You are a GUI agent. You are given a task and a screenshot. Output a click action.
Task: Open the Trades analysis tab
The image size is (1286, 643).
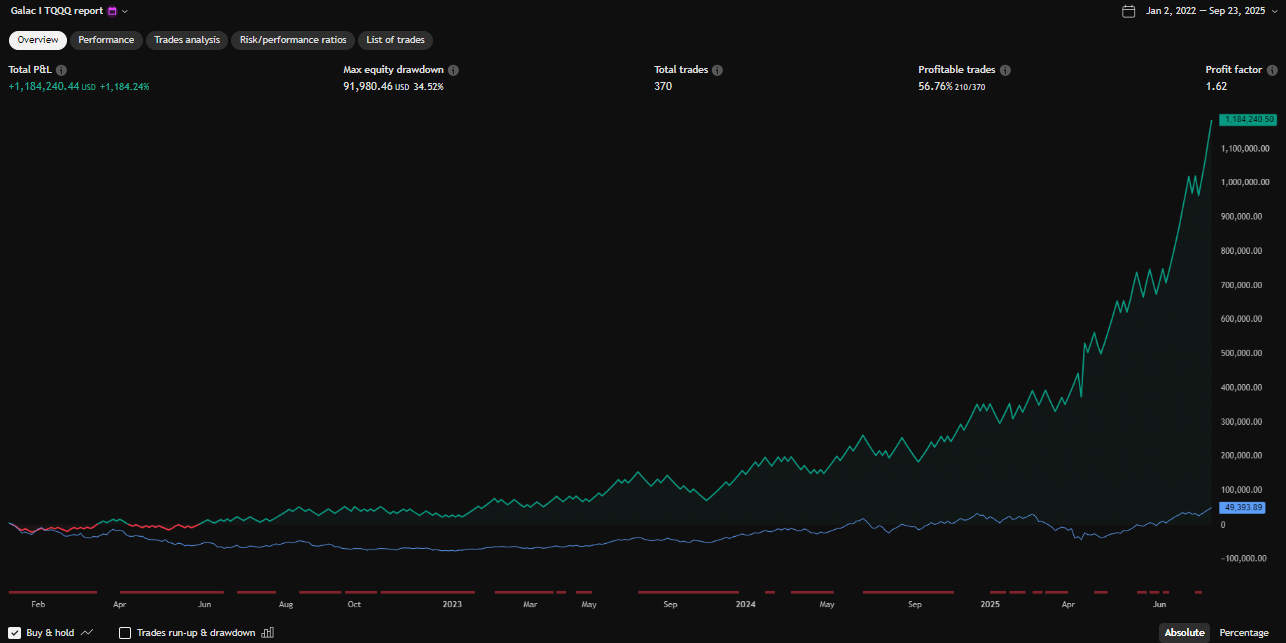point(187,40)
